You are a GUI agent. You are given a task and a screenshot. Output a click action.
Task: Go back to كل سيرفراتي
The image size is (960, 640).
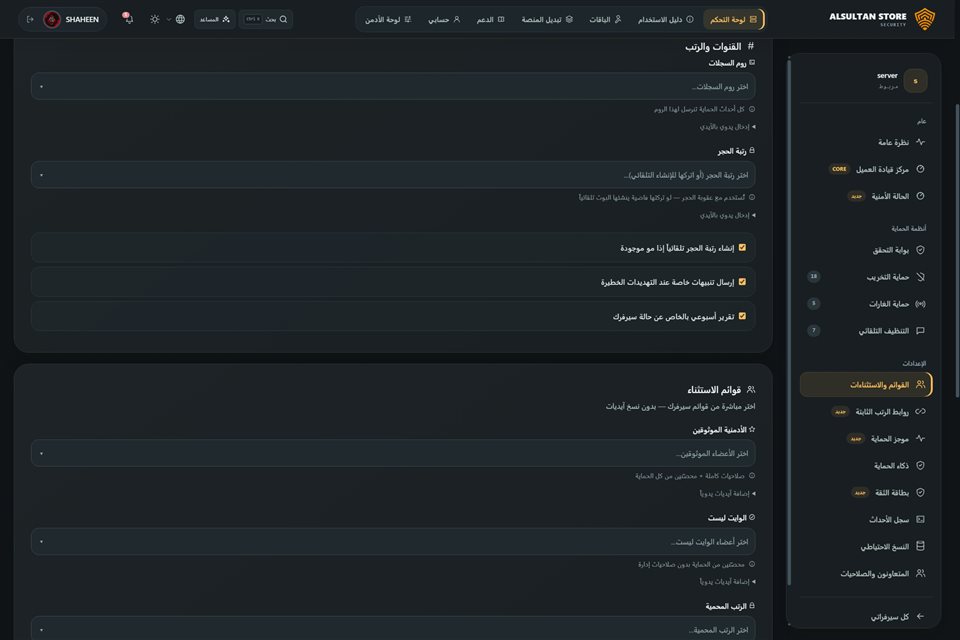[865, 616]
